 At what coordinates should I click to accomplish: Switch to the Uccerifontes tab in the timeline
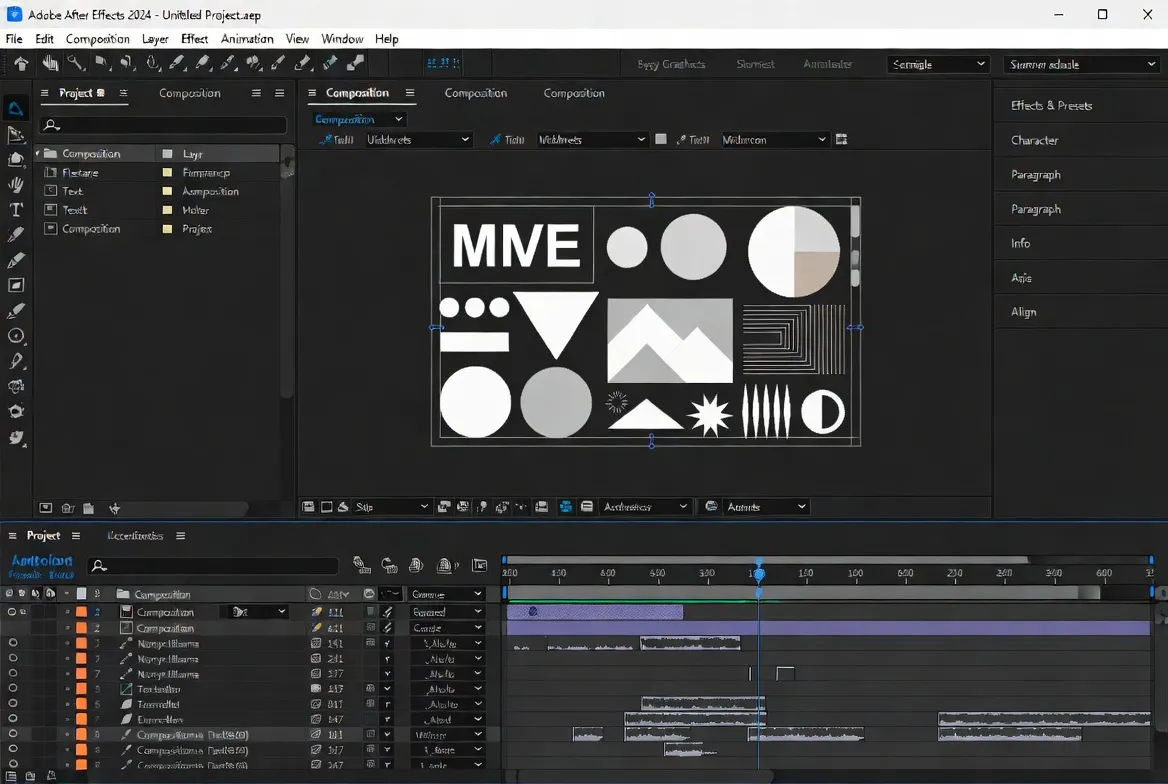(135, 536)
